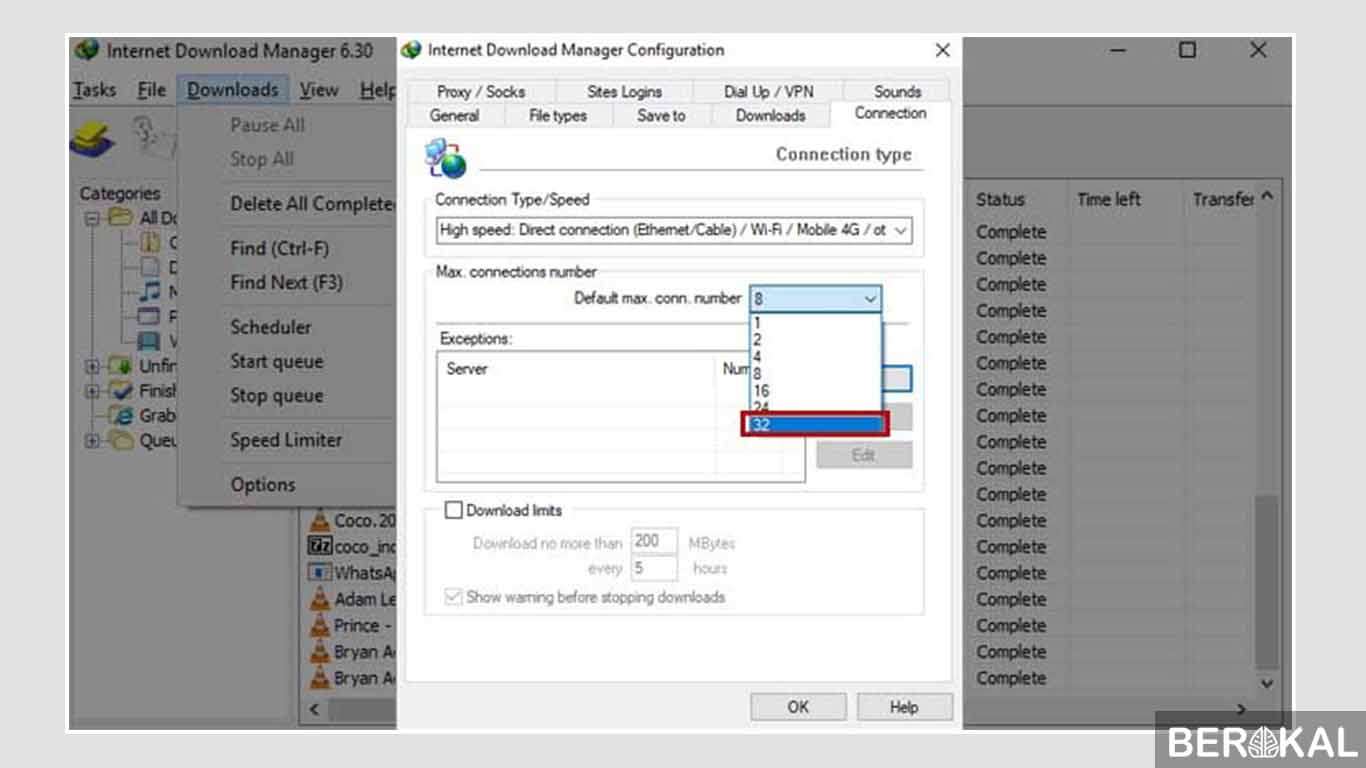Enable the Download limits checkbox
The width and height of the screenshot is (1366, 768).
coord(454,510)
